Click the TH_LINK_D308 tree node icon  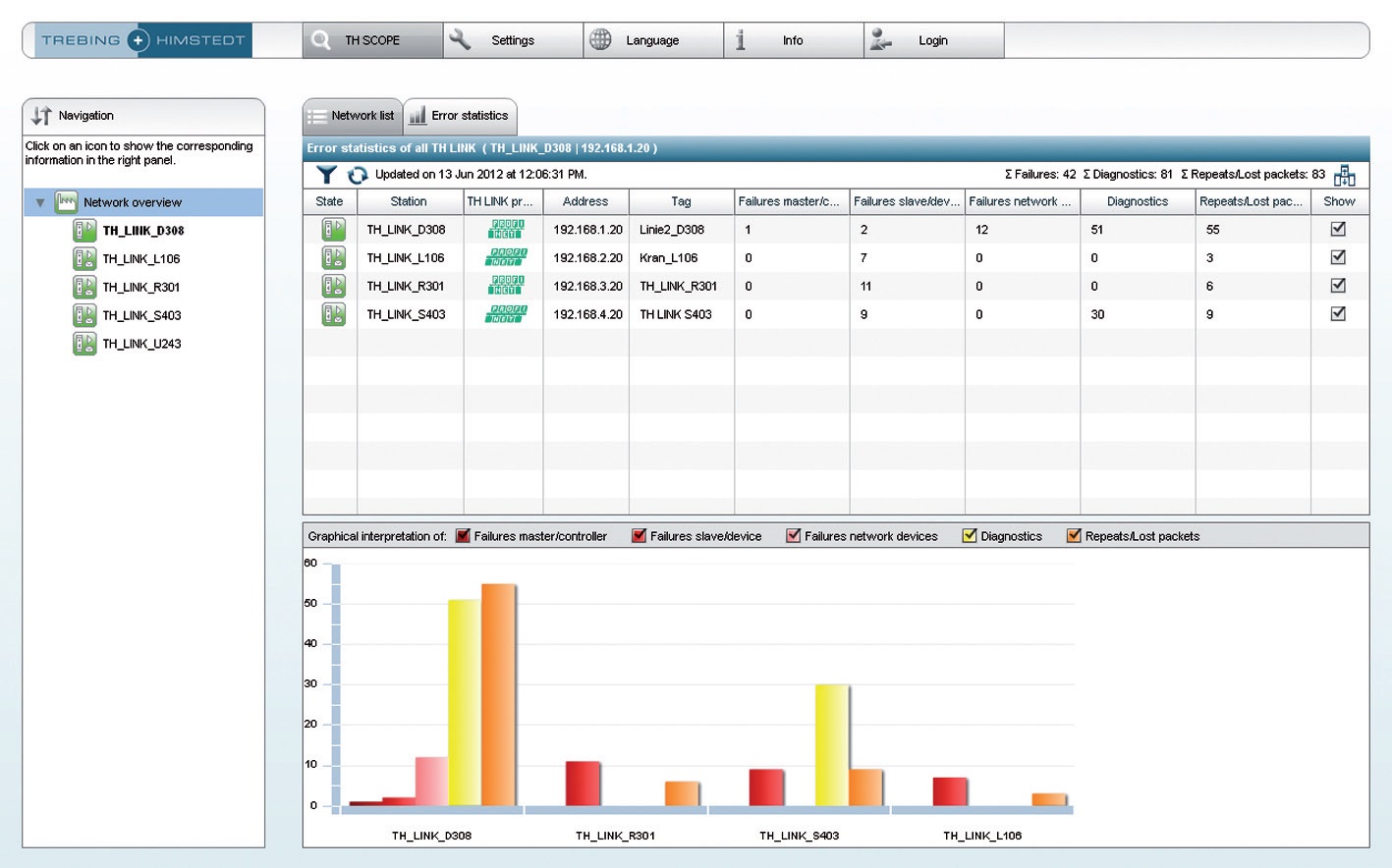click(x=84, y=231)
